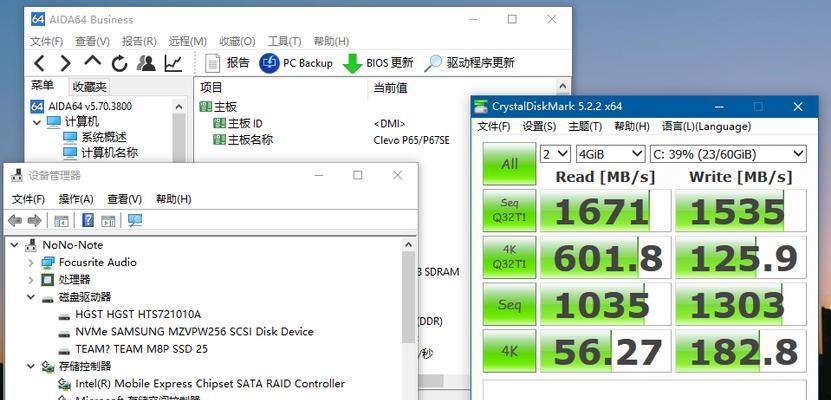This screenshot has width=831, height=400.
Task: Refresh the AIDA64 page
Action: point(119,64)
